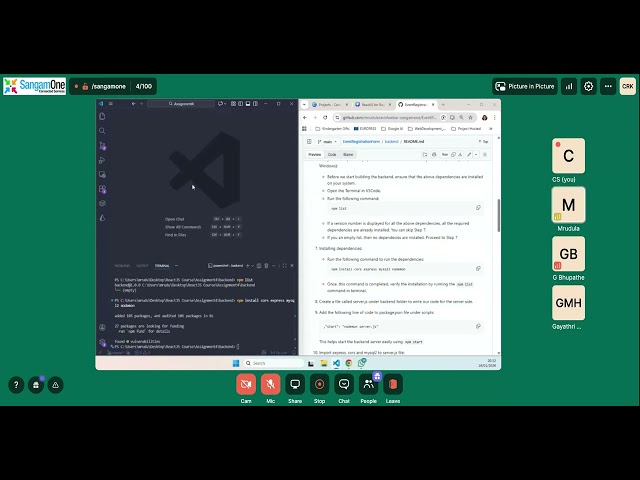Maximize the VS Code terminal panel
The image size is (640, 480).
pos(284,266)
